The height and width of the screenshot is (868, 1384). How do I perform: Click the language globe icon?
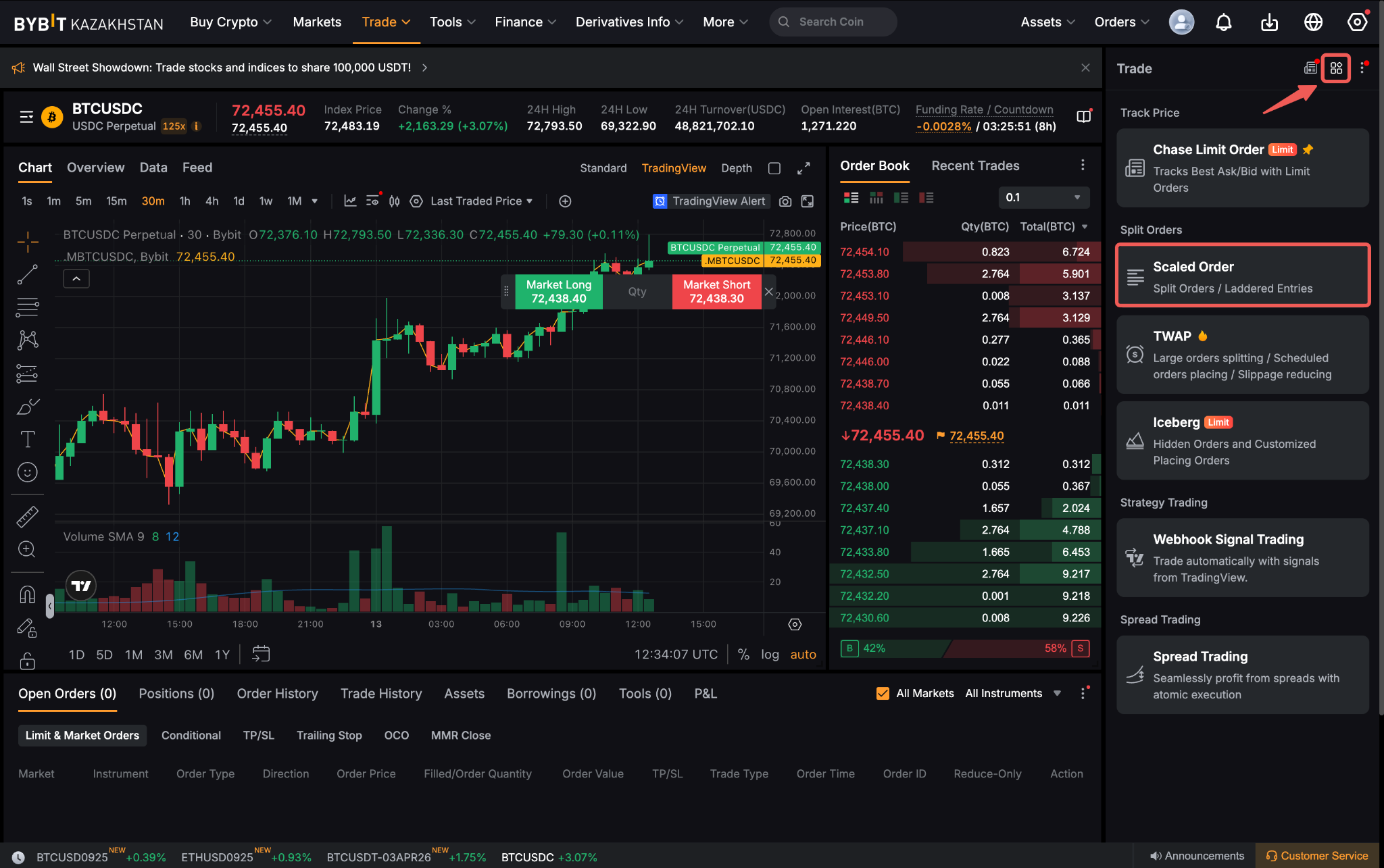pyautogui.click(x=1312, y=22)
